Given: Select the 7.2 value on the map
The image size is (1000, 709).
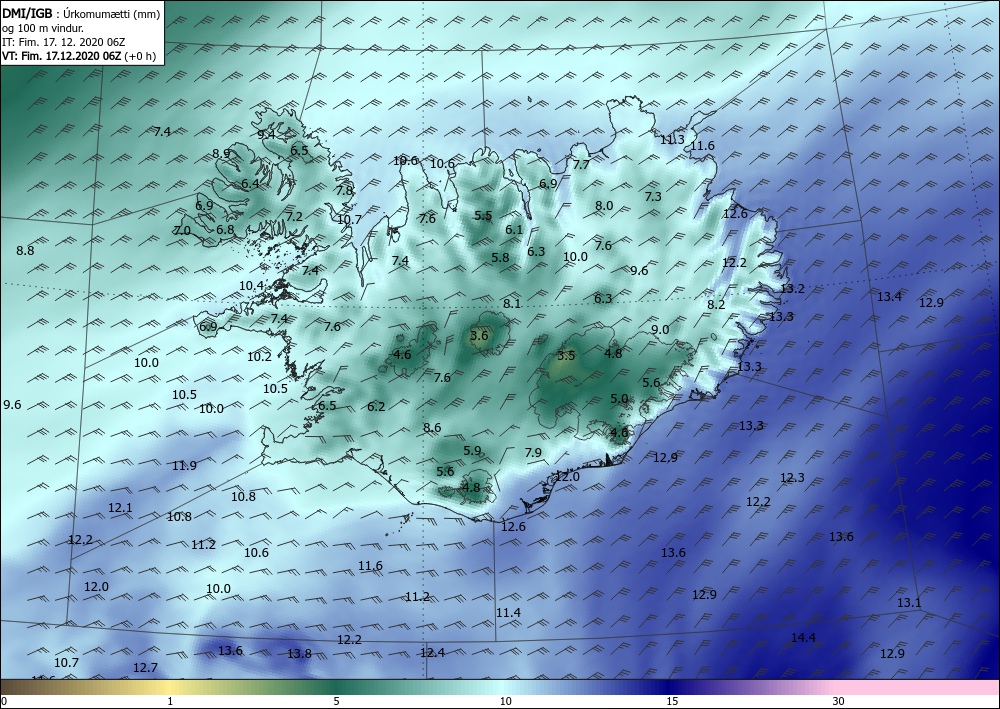Looking at the screenshot, I should 294,217.
